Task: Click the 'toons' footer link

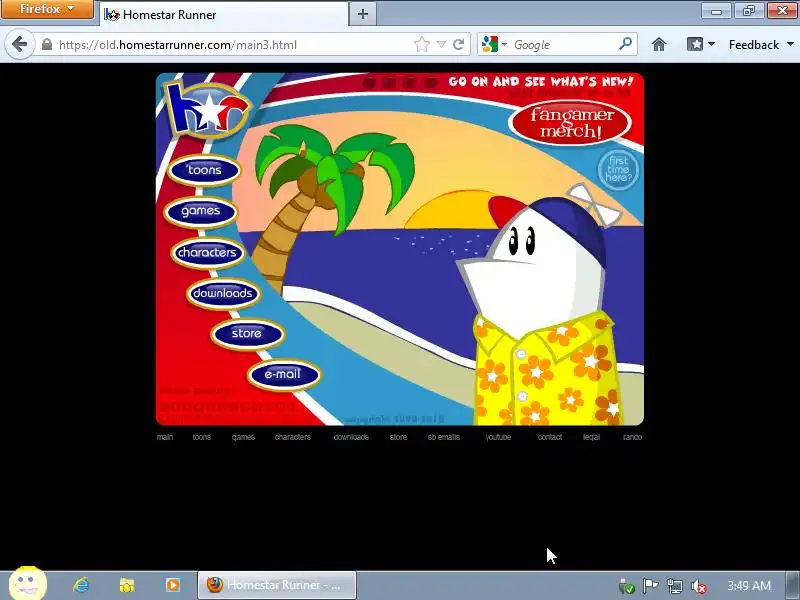Action: (202, 437)
